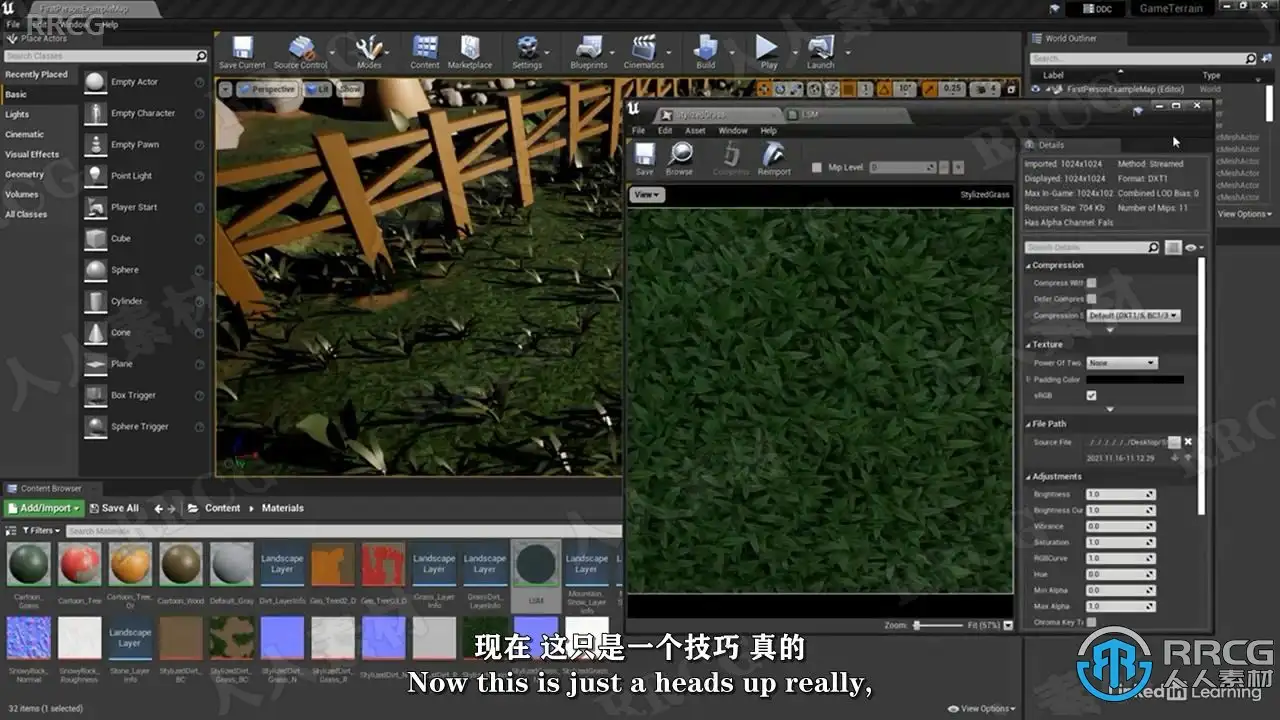Click the Play button in the toolbar
The image size is (1280, 720).
click(x=767, y=53)
